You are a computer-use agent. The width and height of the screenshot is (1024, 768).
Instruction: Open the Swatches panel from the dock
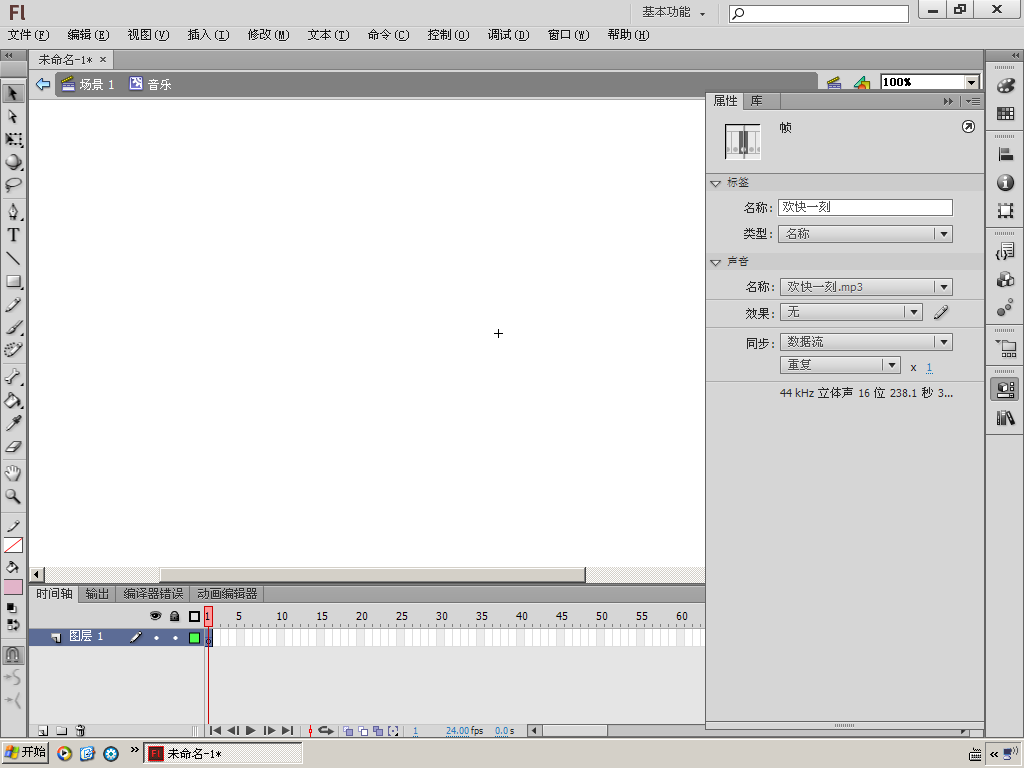click(x=1006, y=114)
